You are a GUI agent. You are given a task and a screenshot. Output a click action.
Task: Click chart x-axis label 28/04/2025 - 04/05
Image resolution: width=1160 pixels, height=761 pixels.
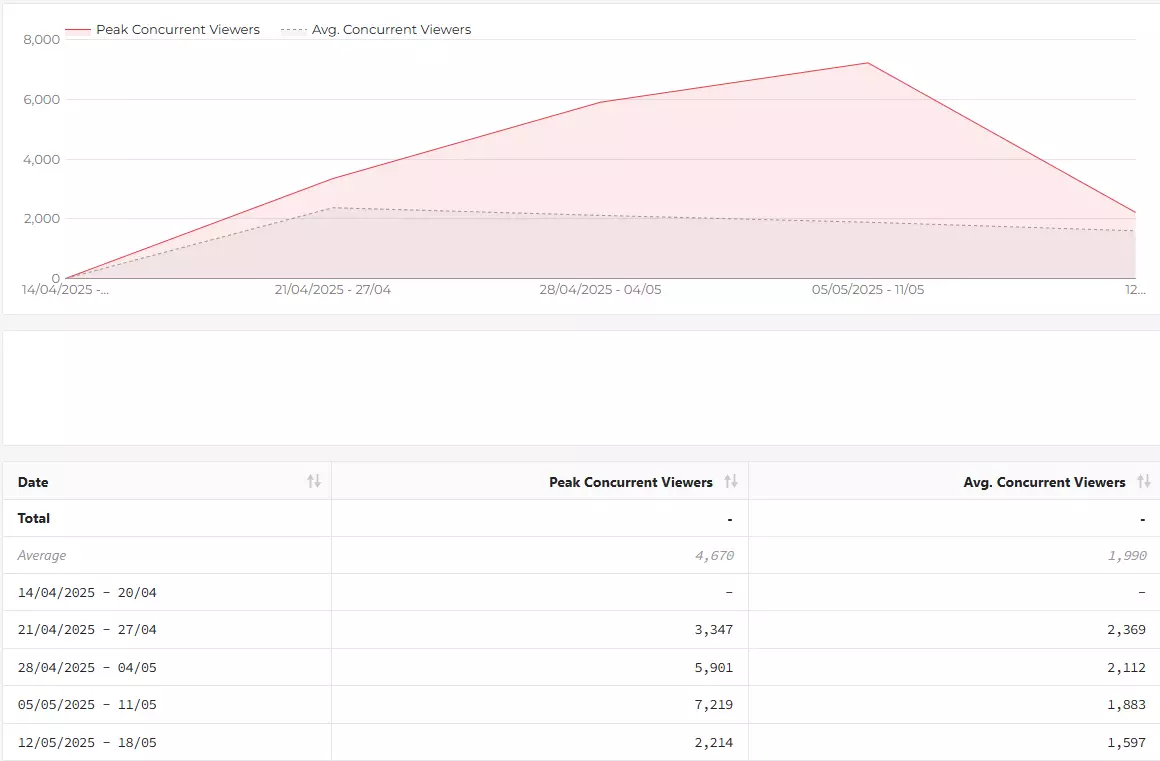tap(600, 290)
